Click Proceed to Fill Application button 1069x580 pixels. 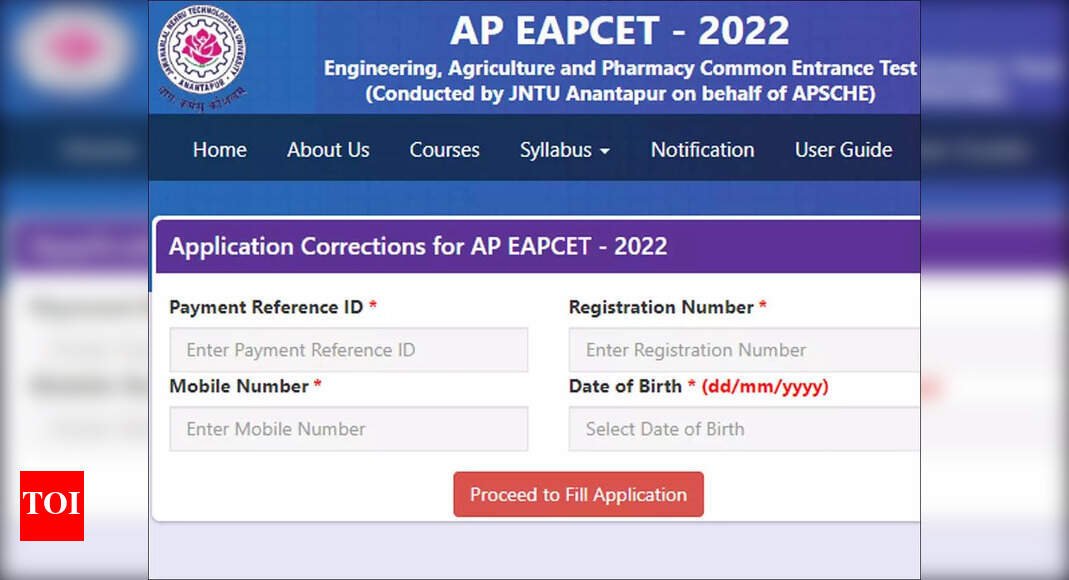pyautogui.click(x=578, y=494)
